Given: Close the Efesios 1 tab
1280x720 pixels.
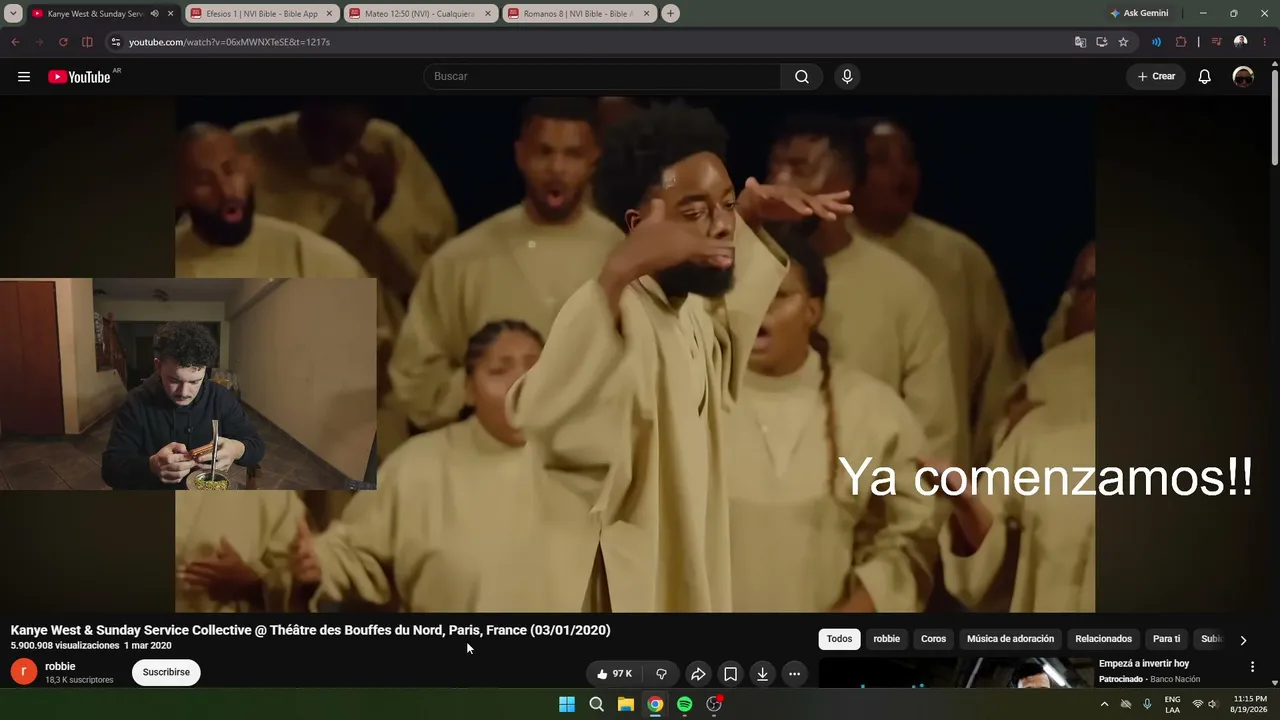Looking at the screenshot, I should click(329, 14).
